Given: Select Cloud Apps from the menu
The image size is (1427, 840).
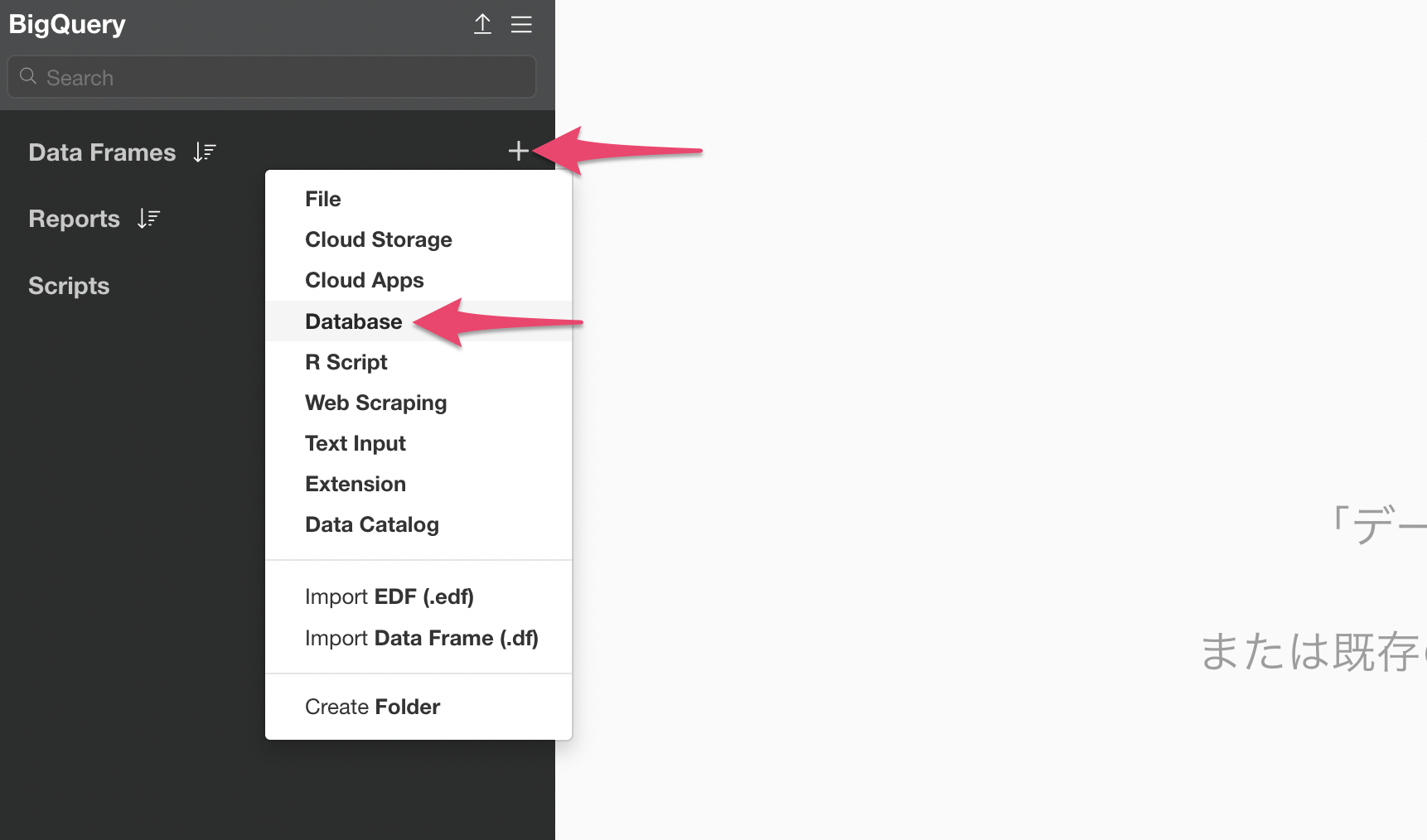Looking at the screenshot, I should [365, 280].
